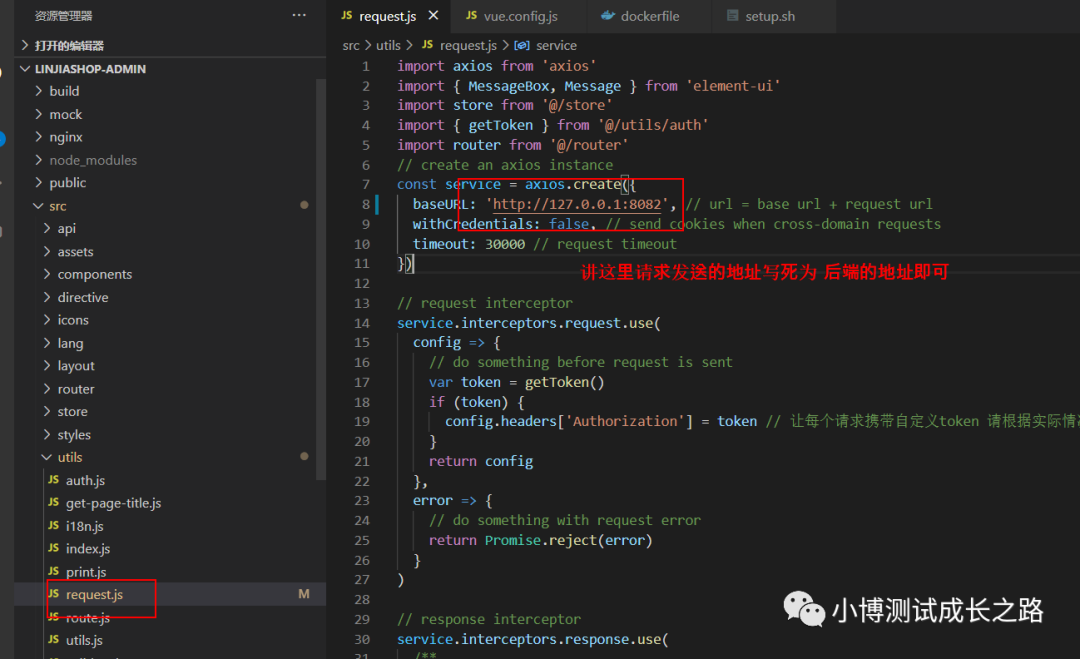Click the 'MessageBox' import on line 2
Viewport: 1080px width, 659px height.
[x=508, y=86]
